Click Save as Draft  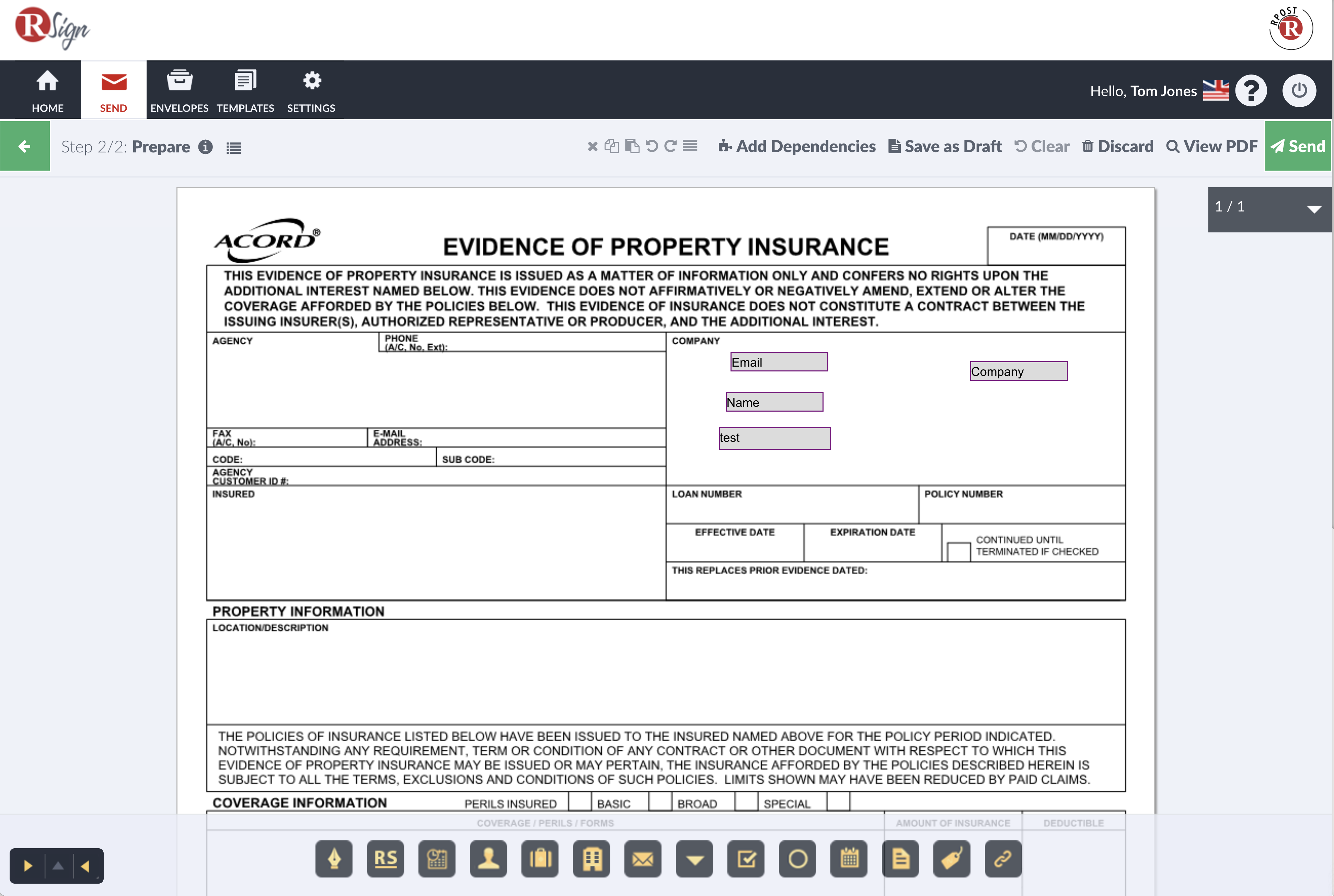coord(945,146)
